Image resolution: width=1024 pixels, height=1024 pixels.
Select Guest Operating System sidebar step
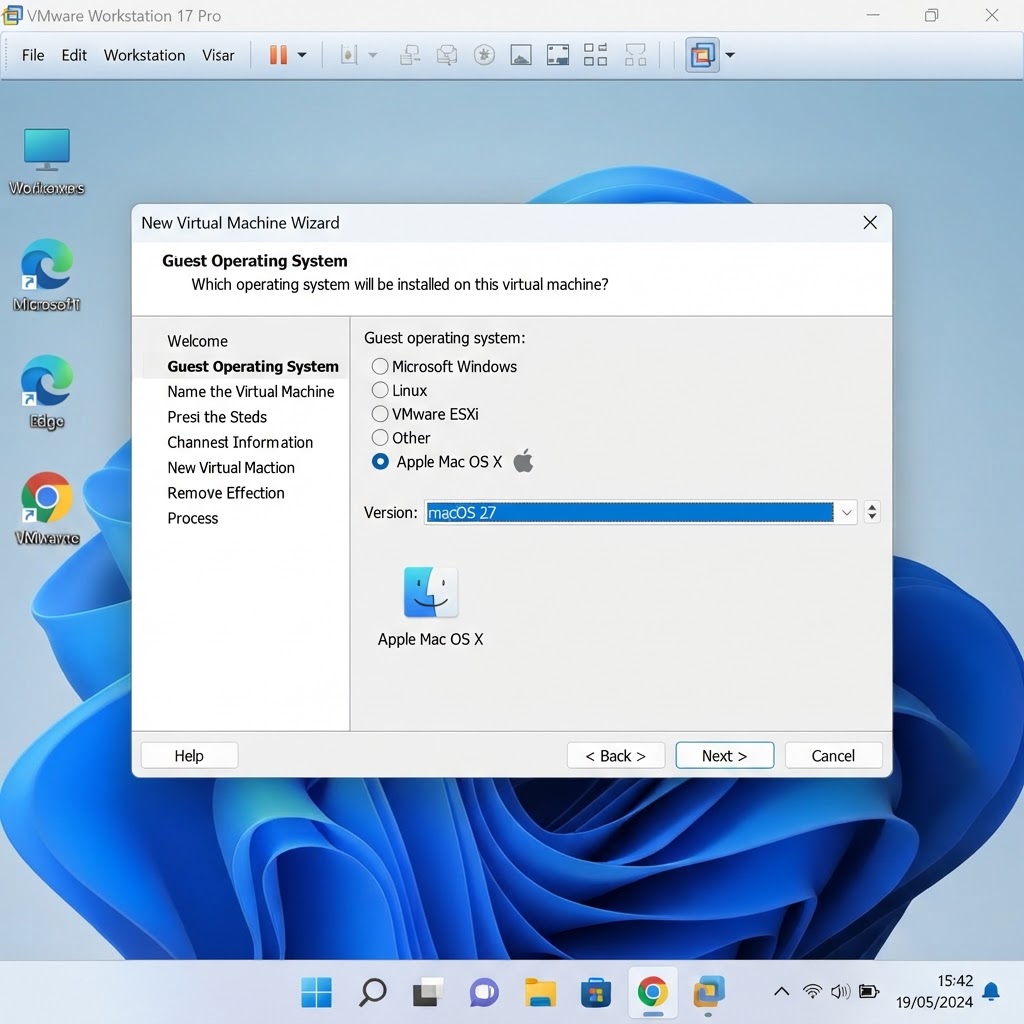pyautogui.click(x=253, y=366)
